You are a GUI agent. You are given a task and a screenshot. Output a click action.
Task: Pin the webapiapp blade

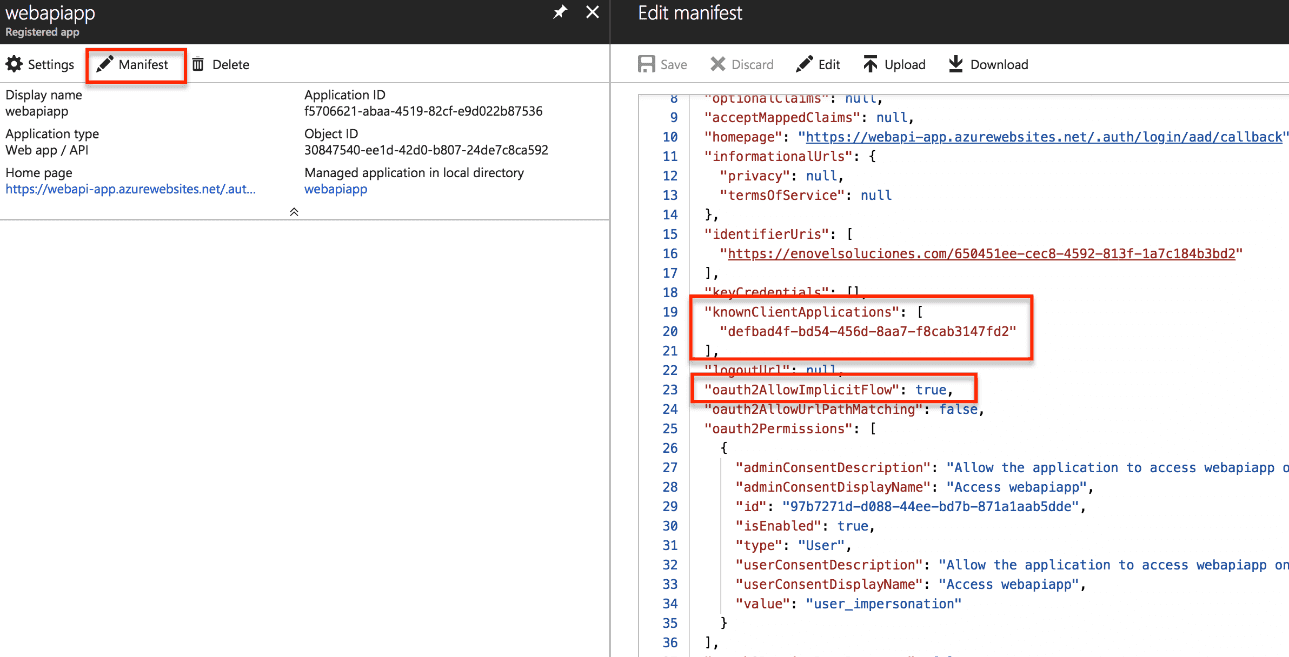pos(560,13)
